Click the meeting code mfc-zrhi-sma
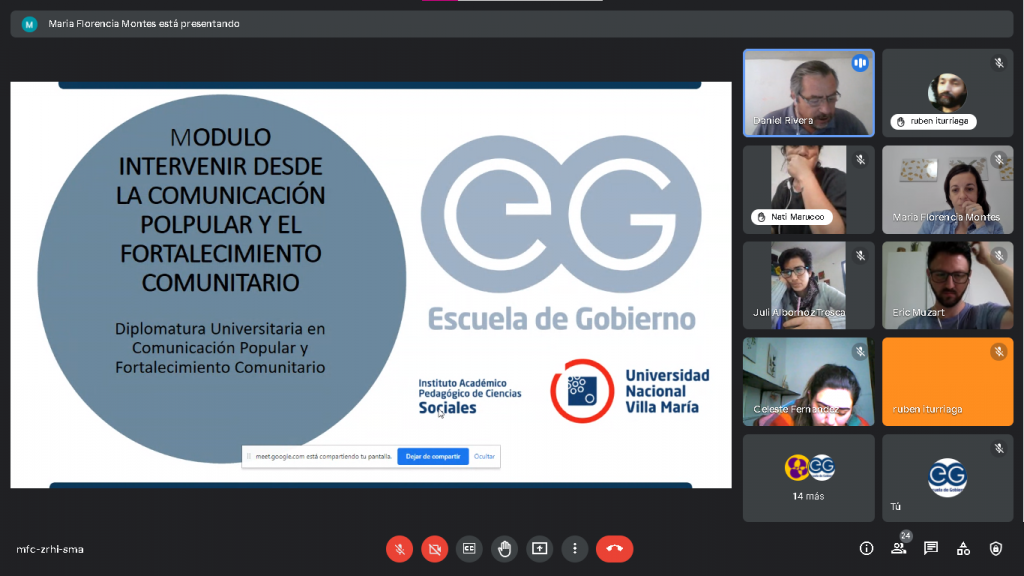This screenshot has height=576, width=1024. pyautogui.click(x=50, y=549)
